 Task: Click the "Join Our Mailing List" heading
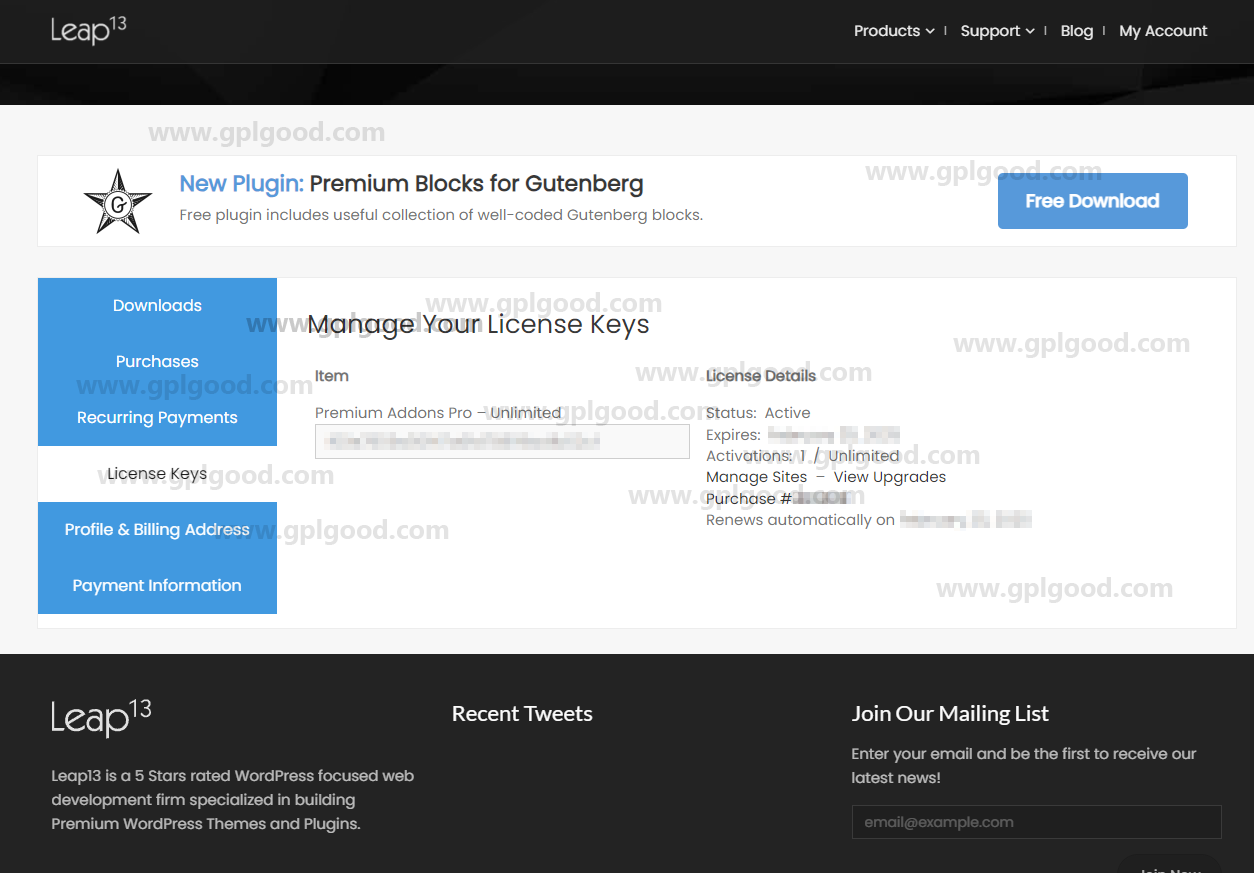tap(950, 714)
